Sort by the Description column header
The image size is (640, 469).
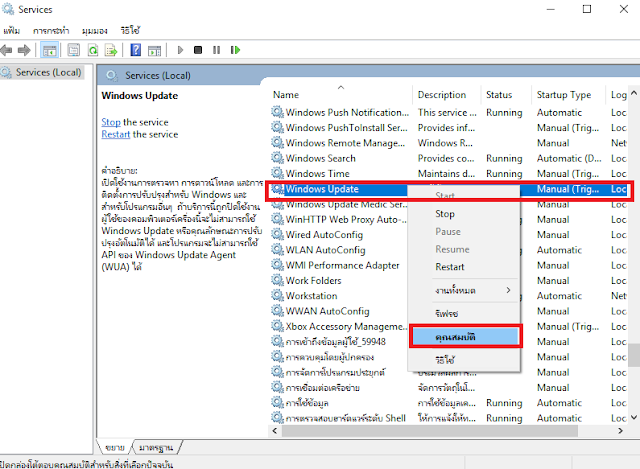click(x=446, y=95)
